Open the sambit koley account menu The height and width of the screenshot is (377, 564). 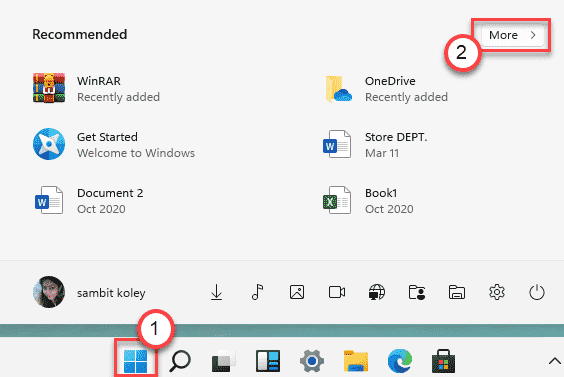pyautogui.click(x=89, y=292)
